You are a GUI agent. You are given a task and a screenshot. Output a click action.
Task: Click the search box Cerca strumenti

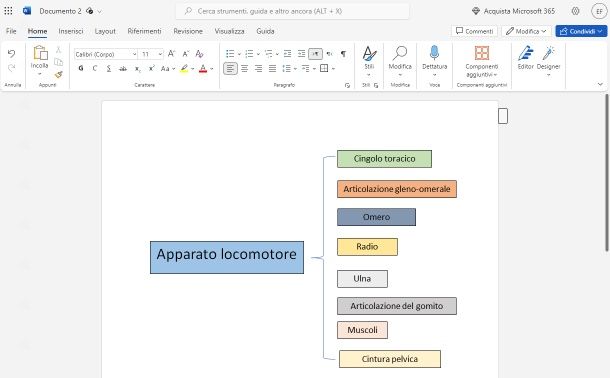coord(293,11)
